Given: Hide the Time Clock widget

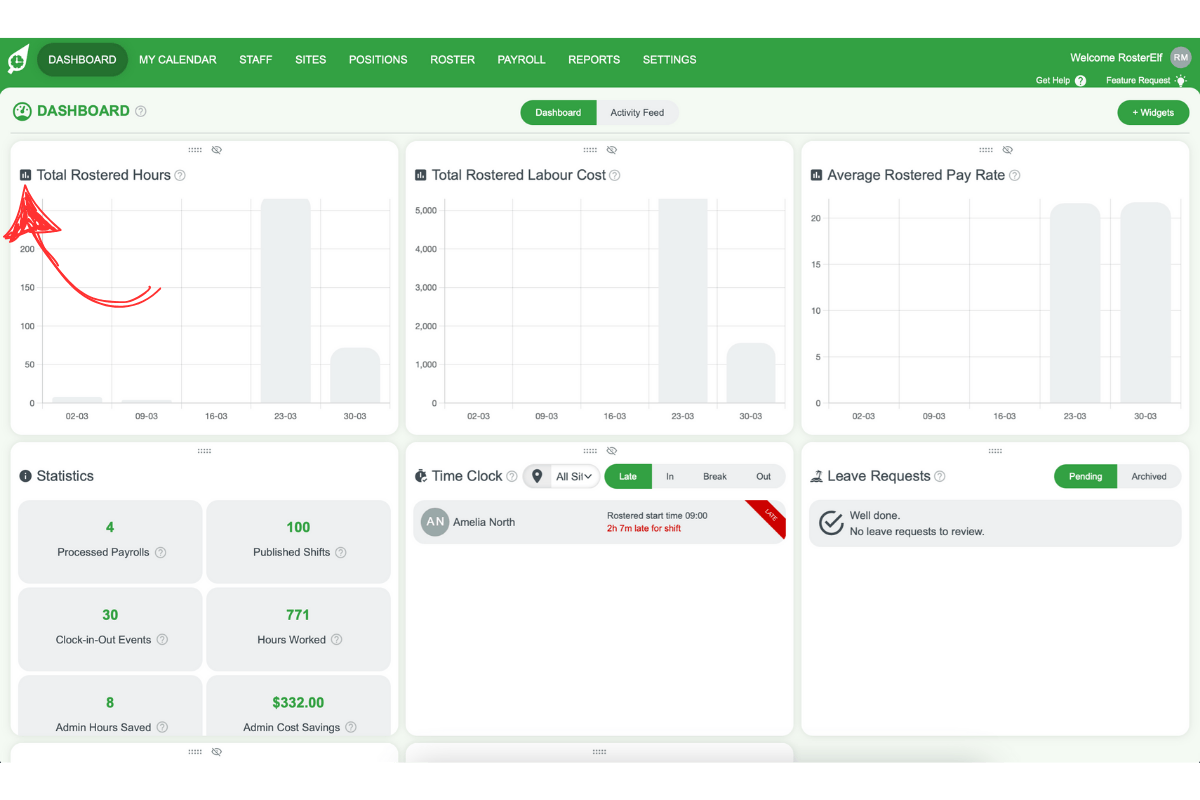Looking at the screenshot, I should (612, 451).
